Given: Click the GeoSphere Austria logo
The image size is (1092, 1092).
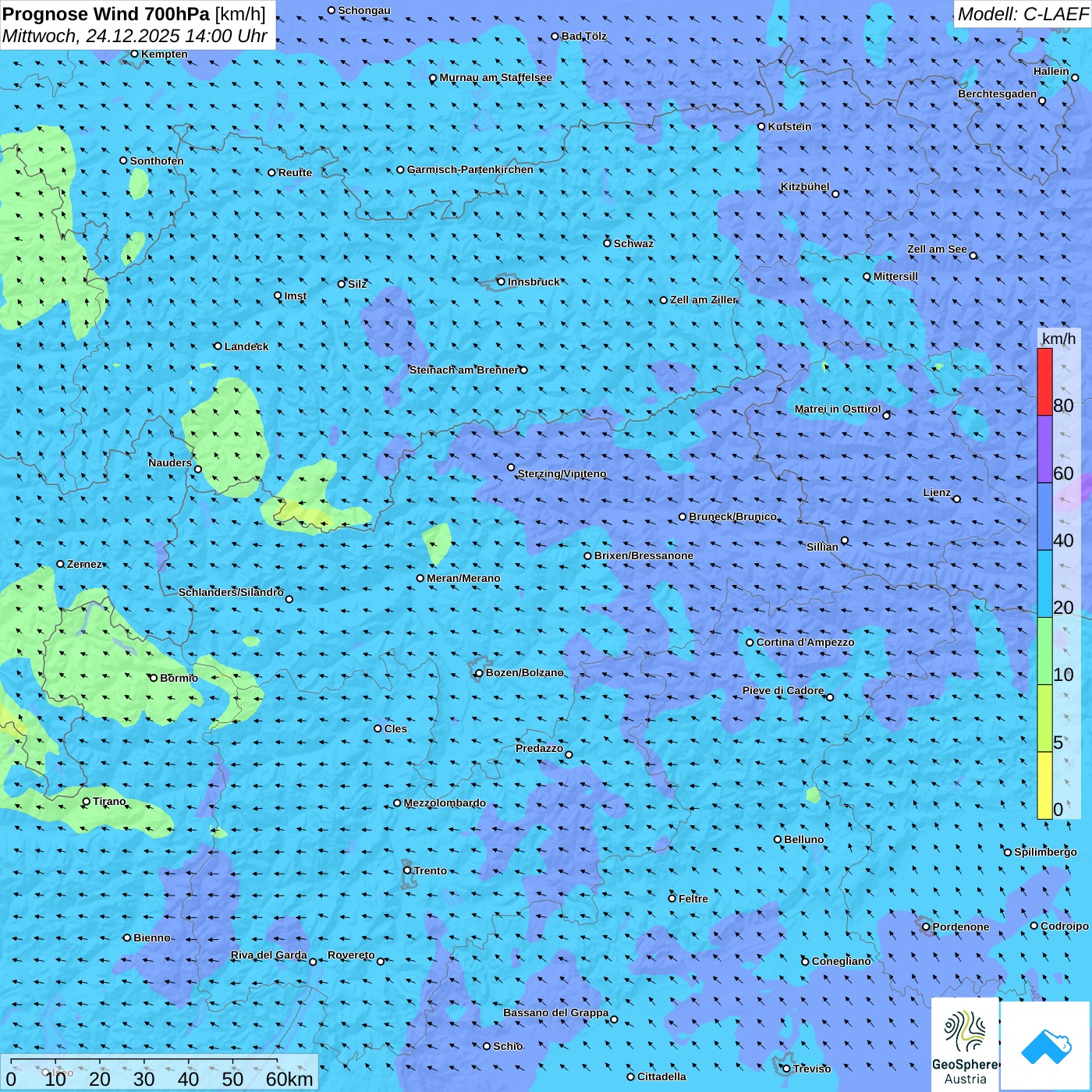Looking at the screenshot, I should click(x=965, y=1045).
